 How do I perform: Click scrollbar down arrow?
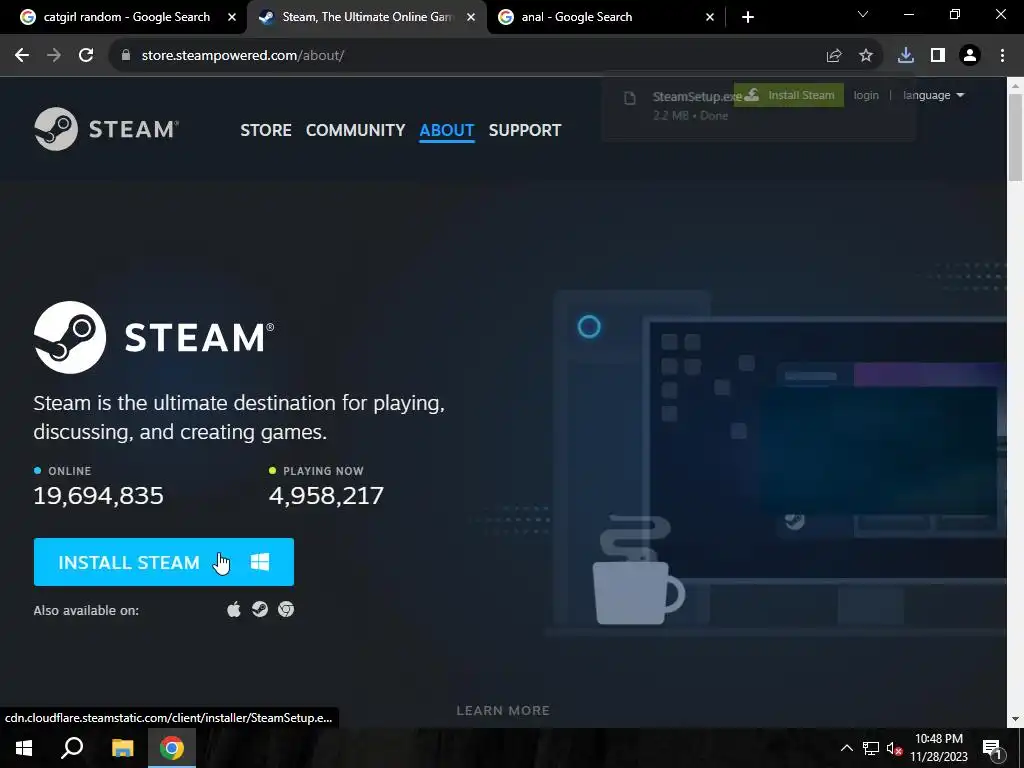pos(1016,720)
